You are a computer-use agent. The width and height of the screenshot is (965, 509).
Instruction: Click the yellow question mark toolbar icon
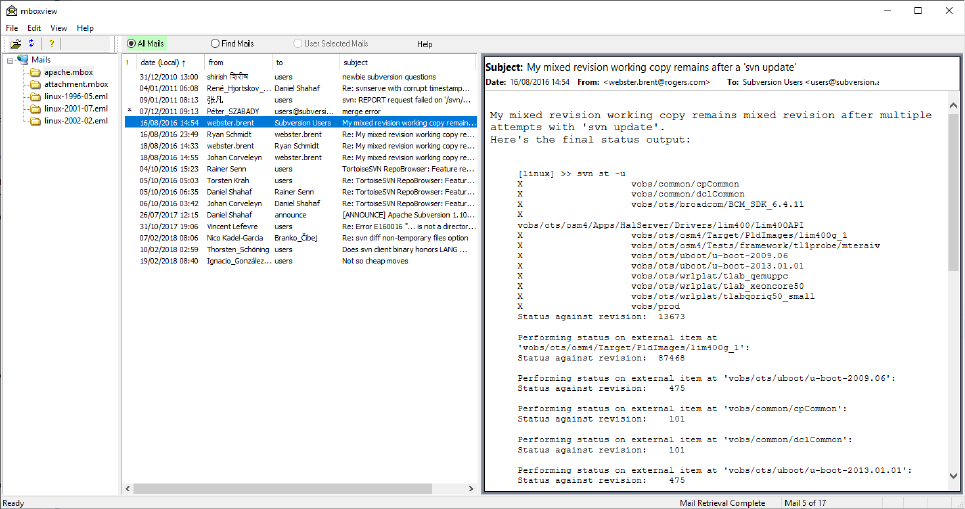click(51, 44)
